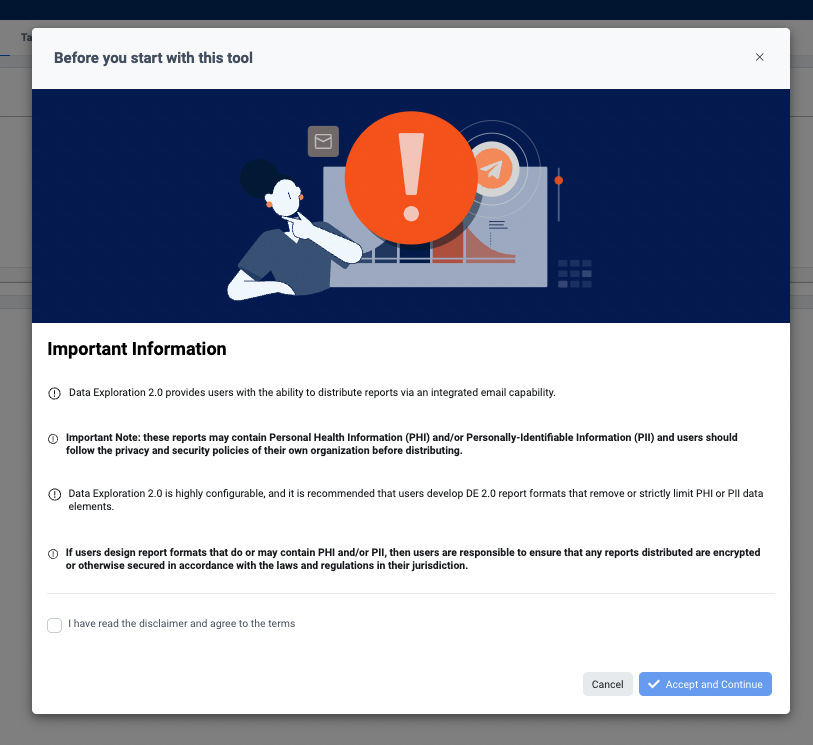This screenshot has width=813, height=745.
Task: Click the 'Important Information' heading
Action: (137, 349)
